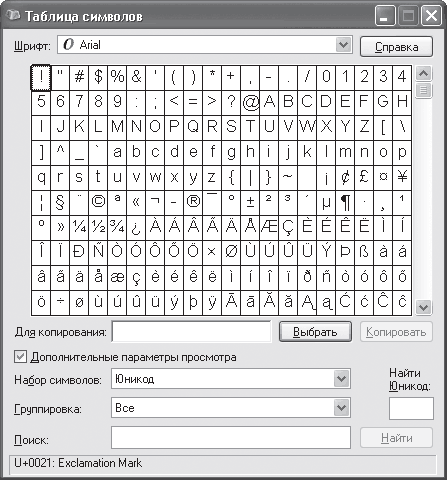The width and height of the screenshot is (447, 480).
Task: Click the Выбрать button
Action: pyautogui.click(x=315, y=332)
